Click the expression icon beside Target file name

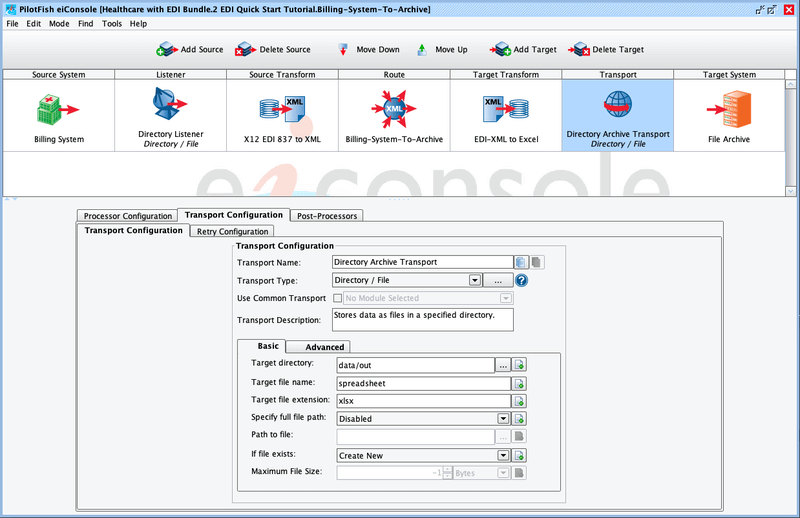click(x=519, y=384)
